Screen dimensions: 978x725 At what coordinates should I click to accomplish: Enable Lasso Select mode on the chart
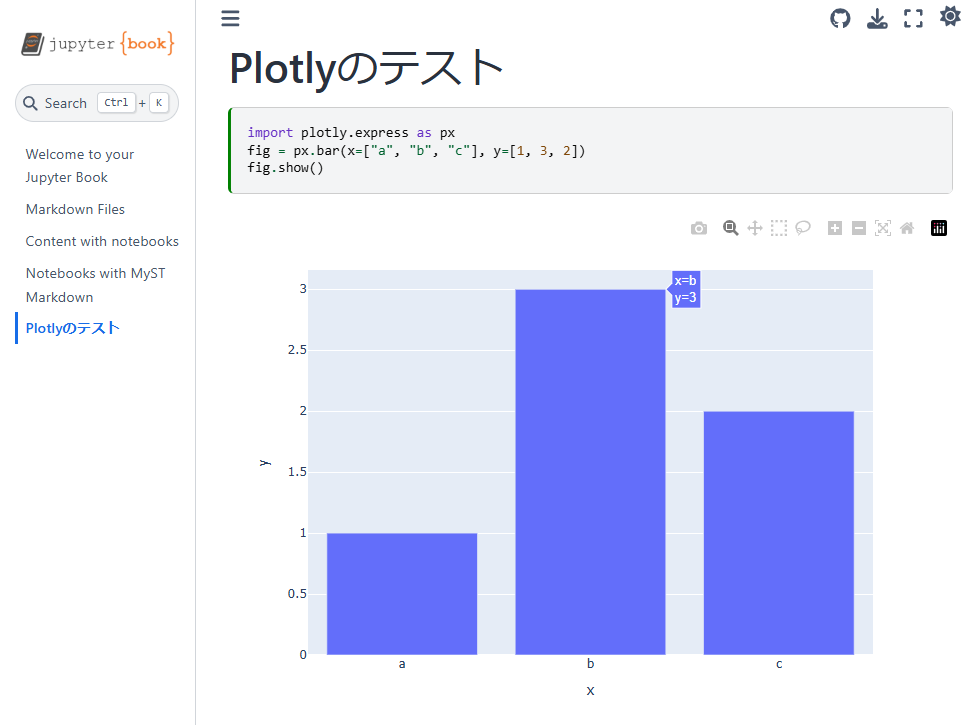pyautogui.click(x=803, y=227)
